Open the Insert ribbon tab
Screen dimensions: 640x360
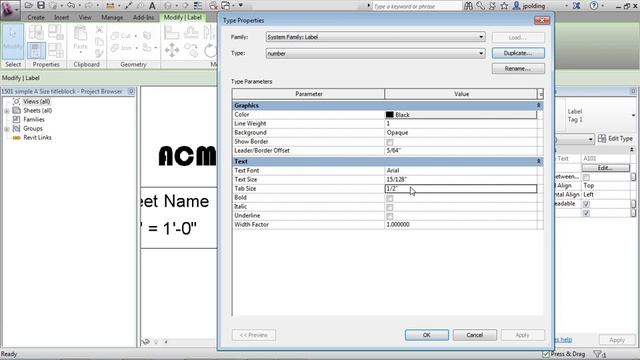point(61,18)
